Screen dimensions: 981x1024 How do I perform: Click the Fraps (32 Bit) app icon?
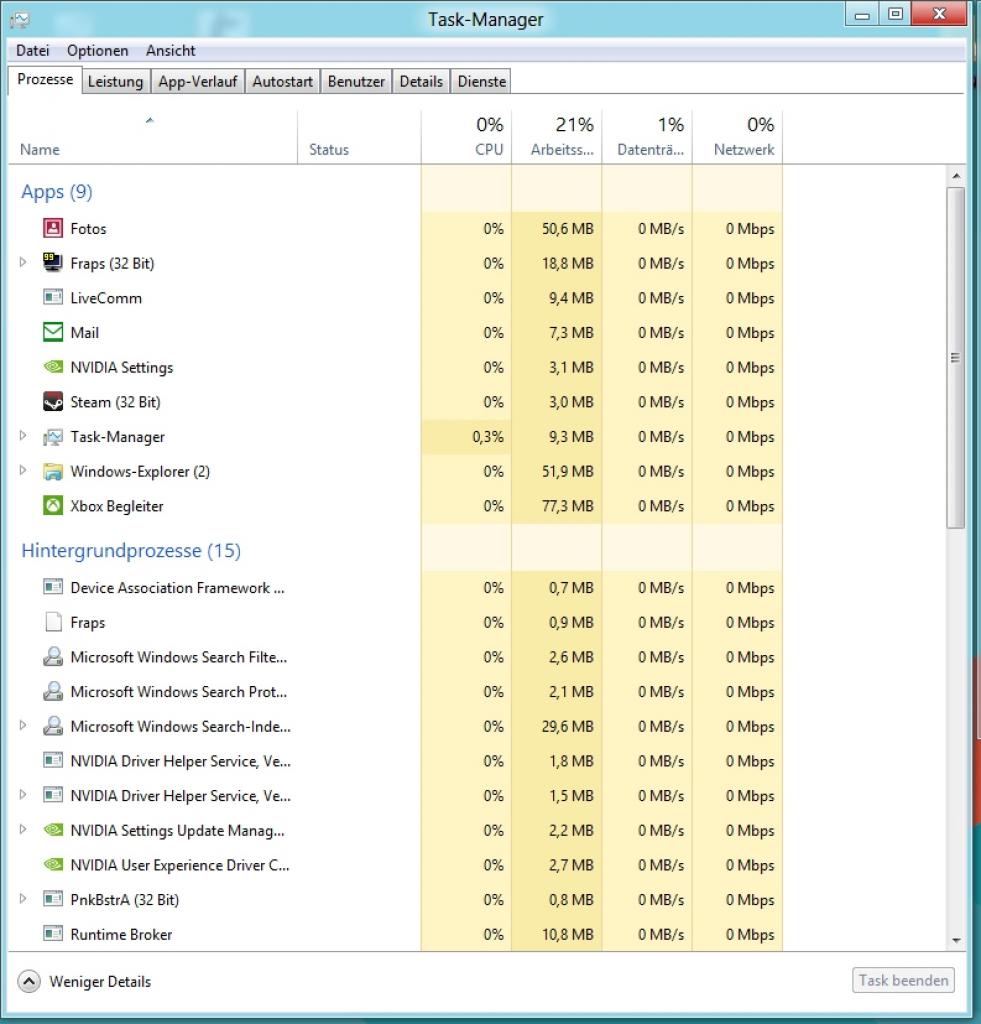pos(53,263)
